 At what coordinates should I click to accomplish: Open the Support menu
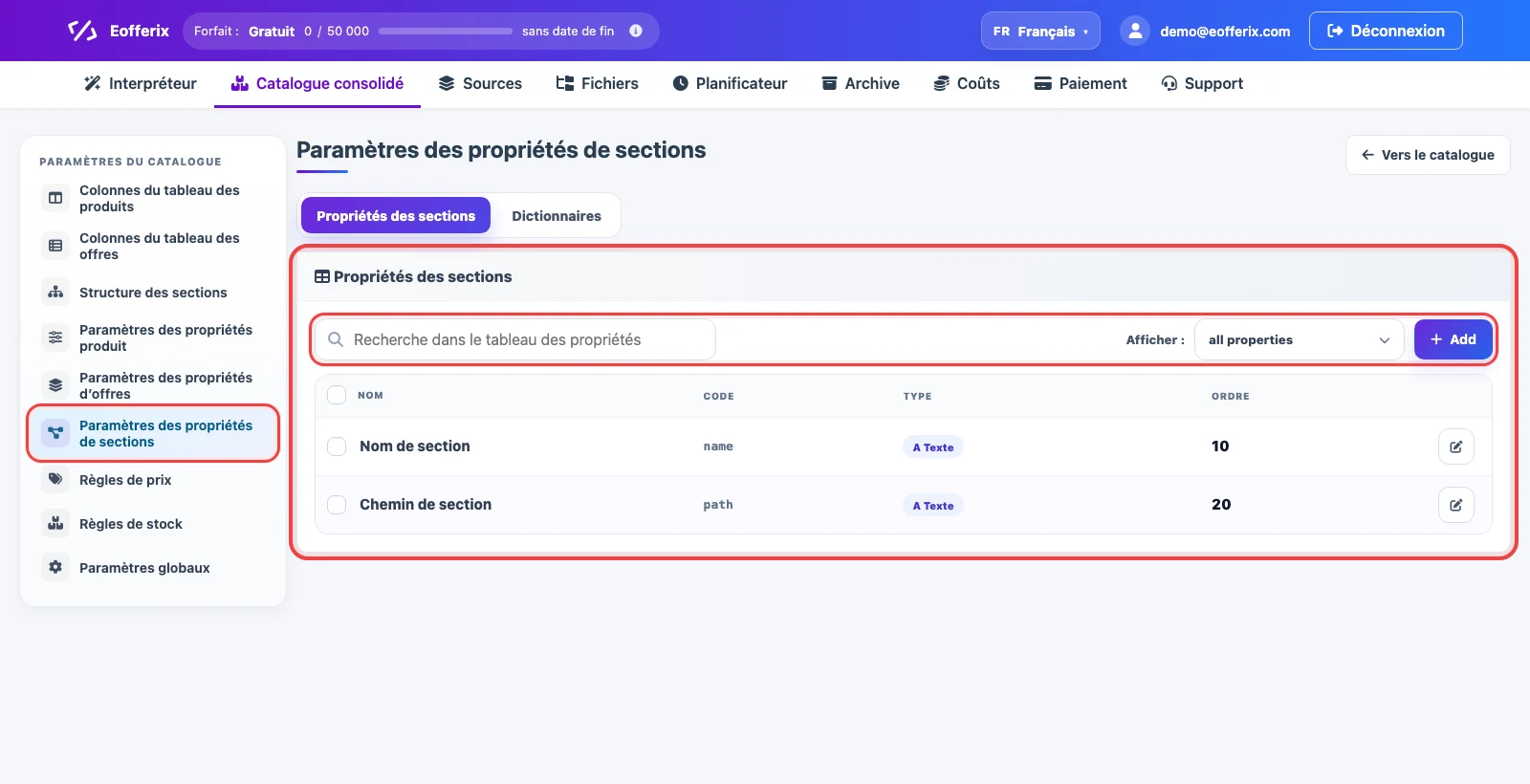coord(1202,83)
